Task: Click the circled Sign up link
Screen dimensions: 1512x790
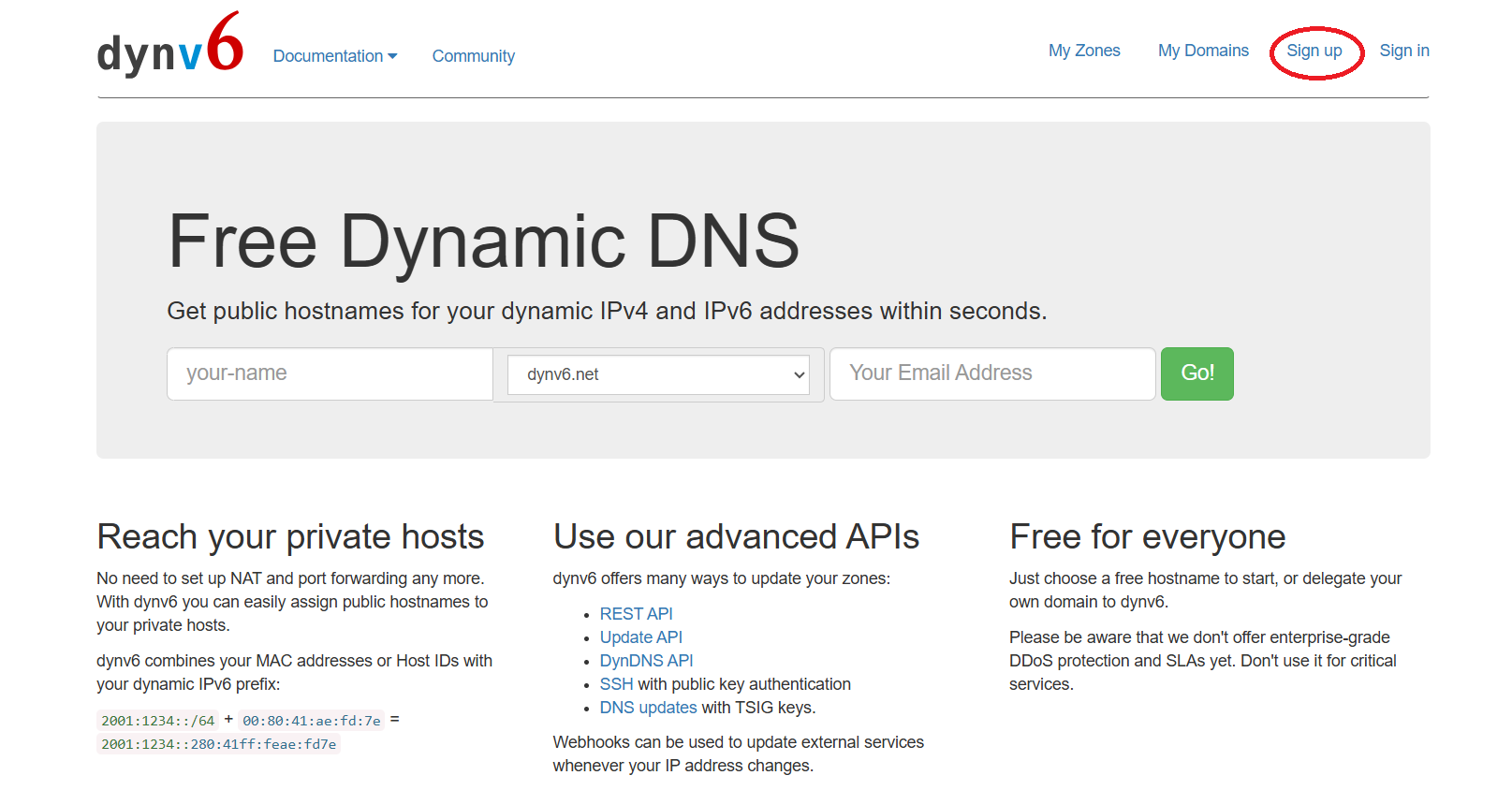Action: (1314, 51)
